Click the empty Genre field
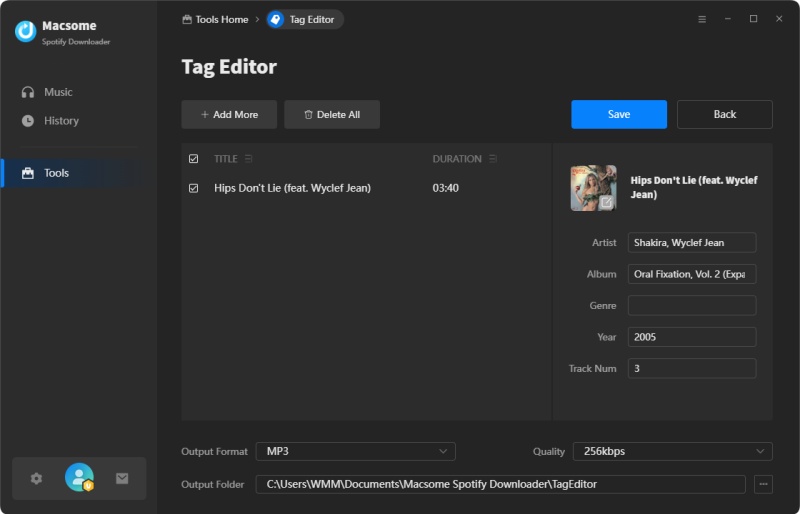800x514 pixels. (x=692, y=305)
